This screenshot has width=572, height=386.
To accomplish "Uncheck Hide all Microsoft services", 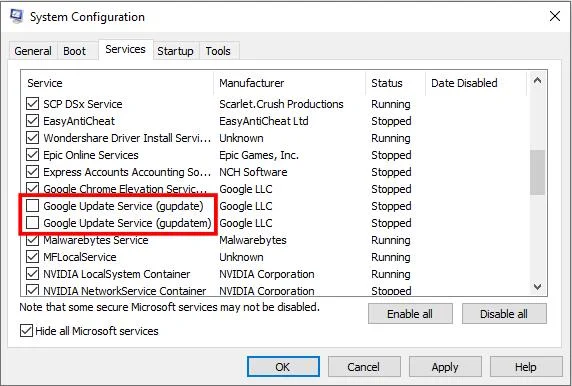I will coord(26,331).
